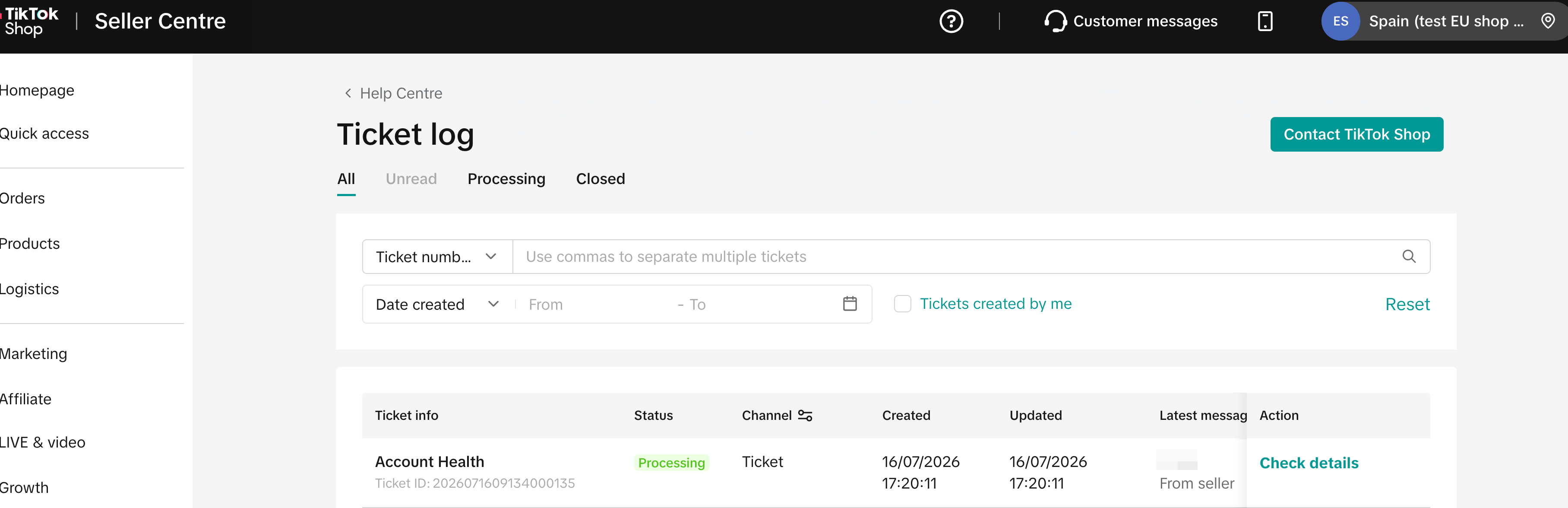The width and height of the screenshot is (1568, 508).
Task: Open the Spain test EU shop selector
Action: [1445, 21]
